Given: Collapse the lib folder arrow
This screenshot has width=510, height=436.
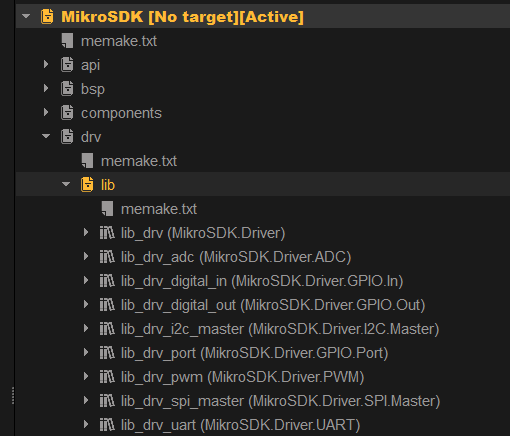Looking at the screenshot, I should coord(66,184).
